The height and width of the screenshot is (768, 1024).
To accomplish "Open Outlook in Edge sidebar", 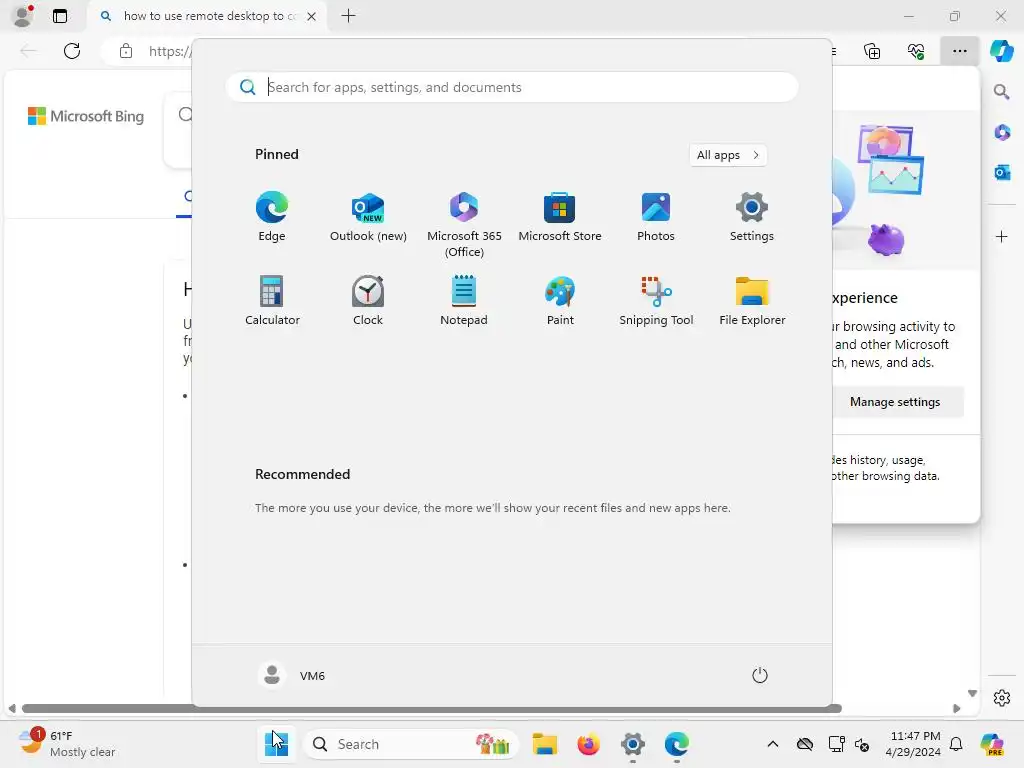I will click(1002, 172).
